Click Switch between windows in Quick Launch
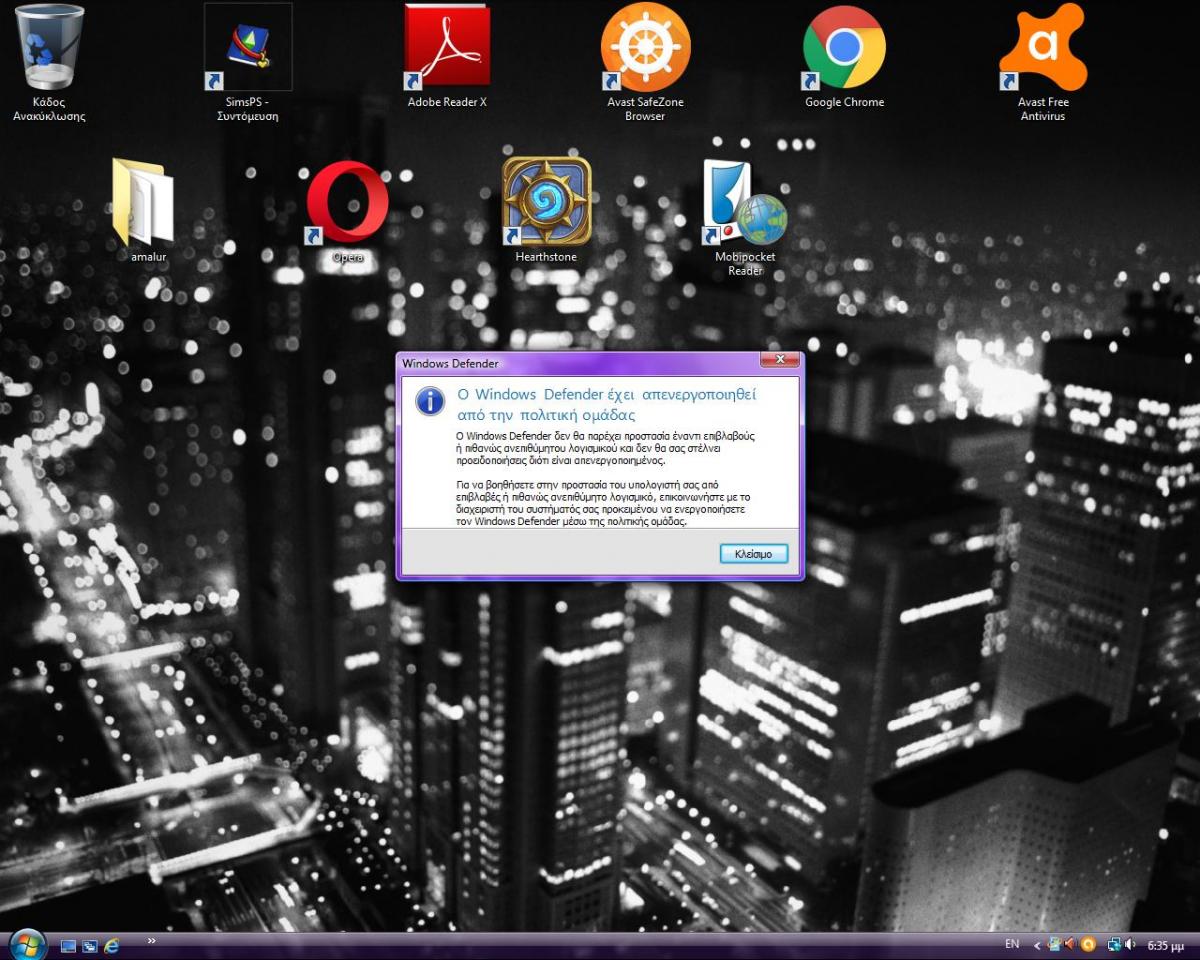 click(90, 945)
